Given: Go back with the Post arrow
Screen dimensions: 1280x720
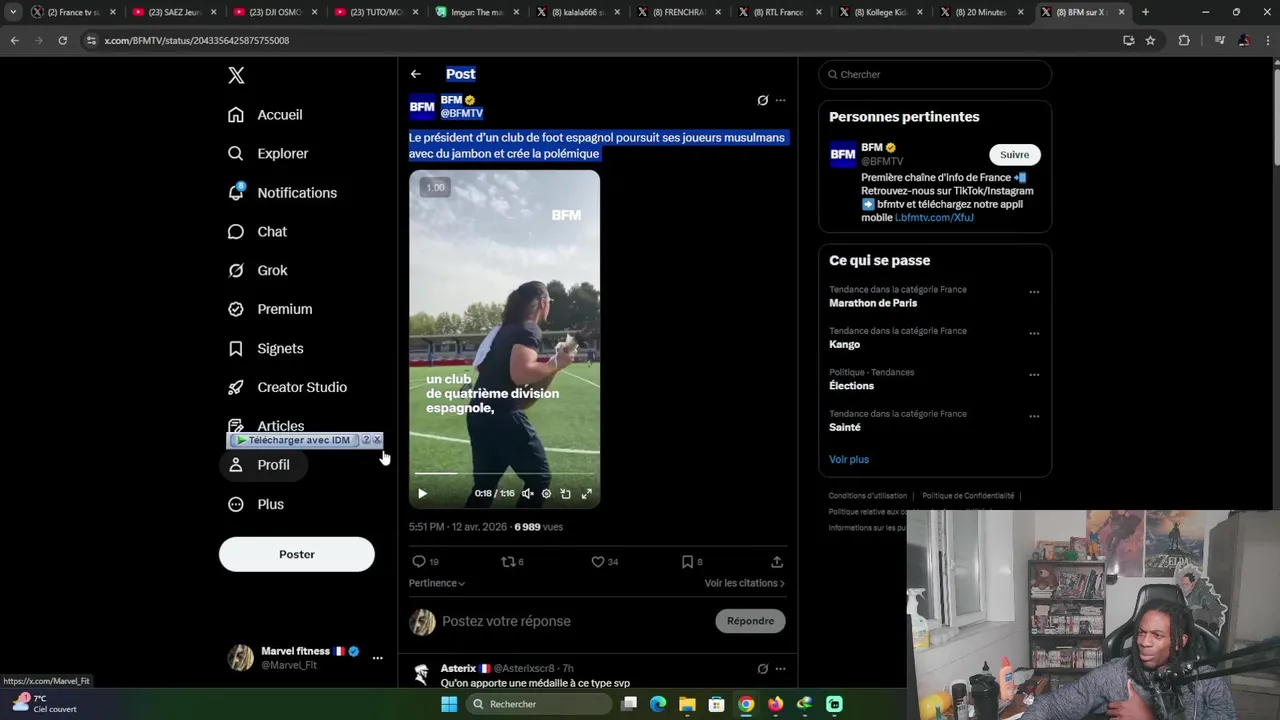Looking at the screenshot, I should [415, 74].
